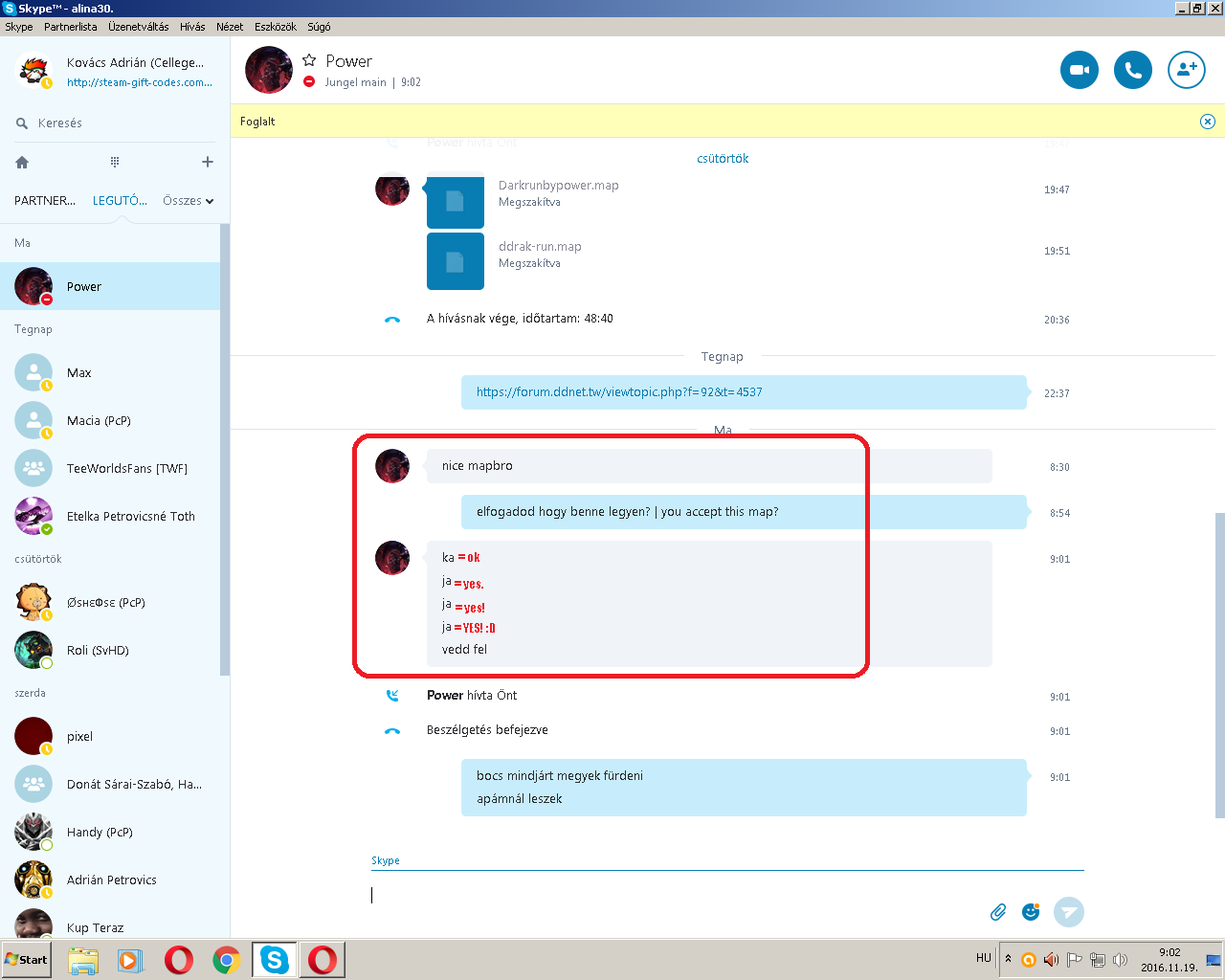Expand the Összes filter dropdown
This screenshot has height=980, width=1225.
(x=188, y=201)
